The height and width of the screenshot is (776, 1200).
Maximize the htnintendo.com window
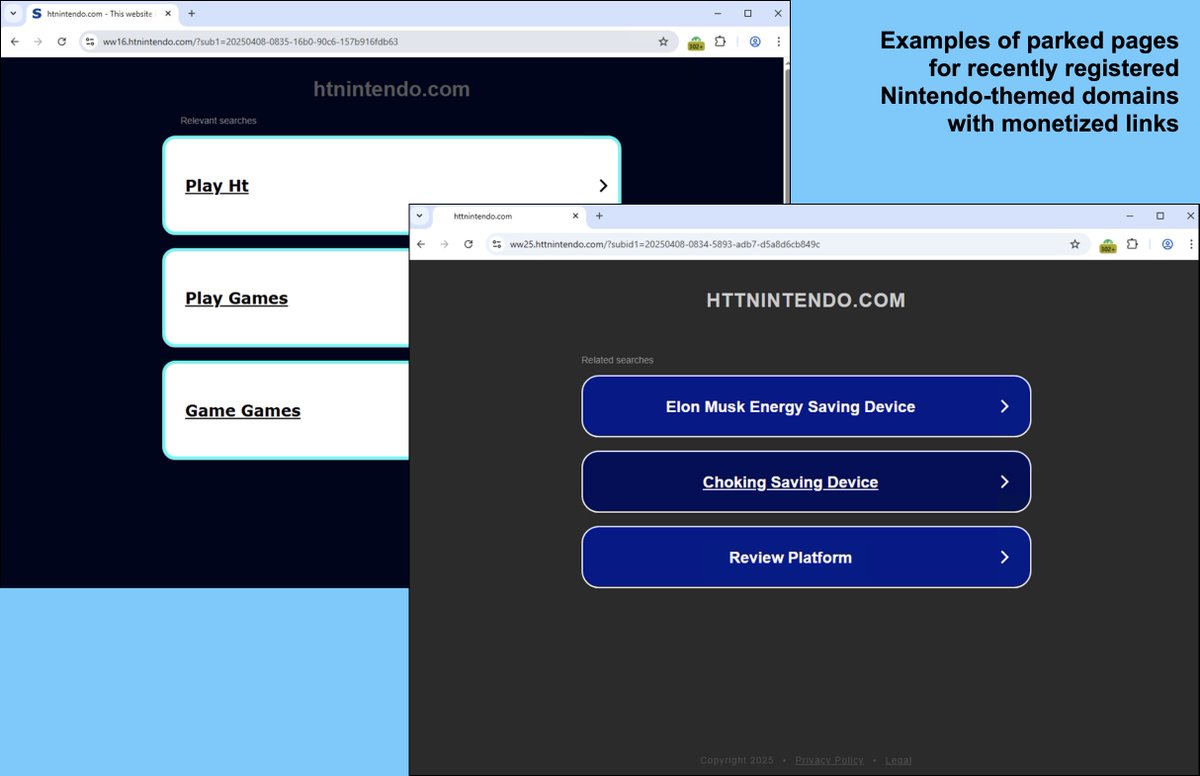coord(747,14)
